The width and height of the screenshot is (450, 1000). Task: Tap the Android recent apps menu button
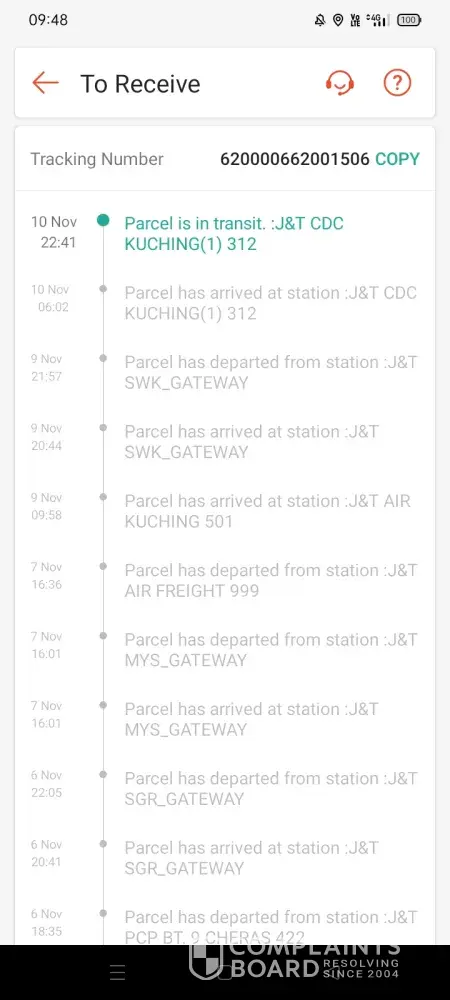coord(117,972)
